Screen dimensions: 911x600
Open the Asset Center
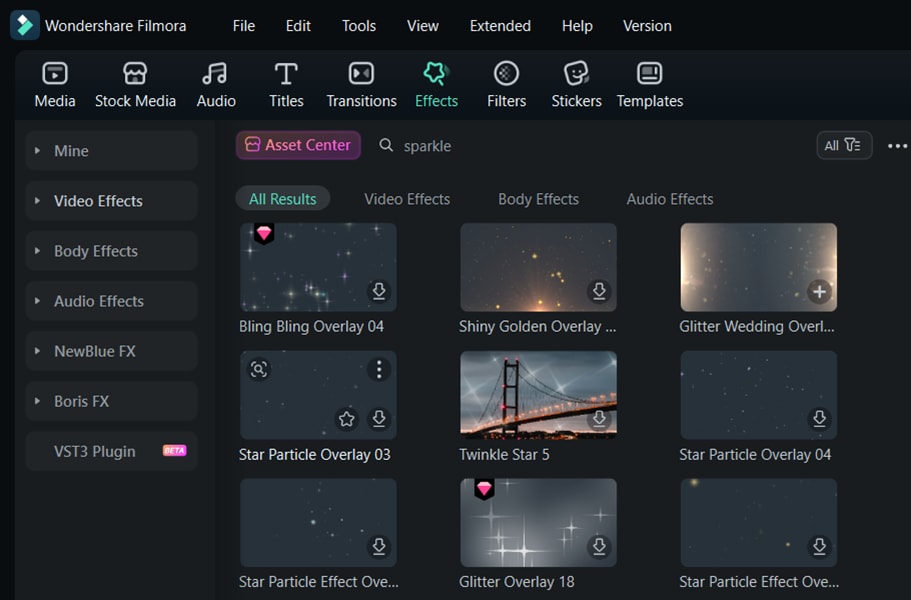pyautogui.click(x=298, y=145)
